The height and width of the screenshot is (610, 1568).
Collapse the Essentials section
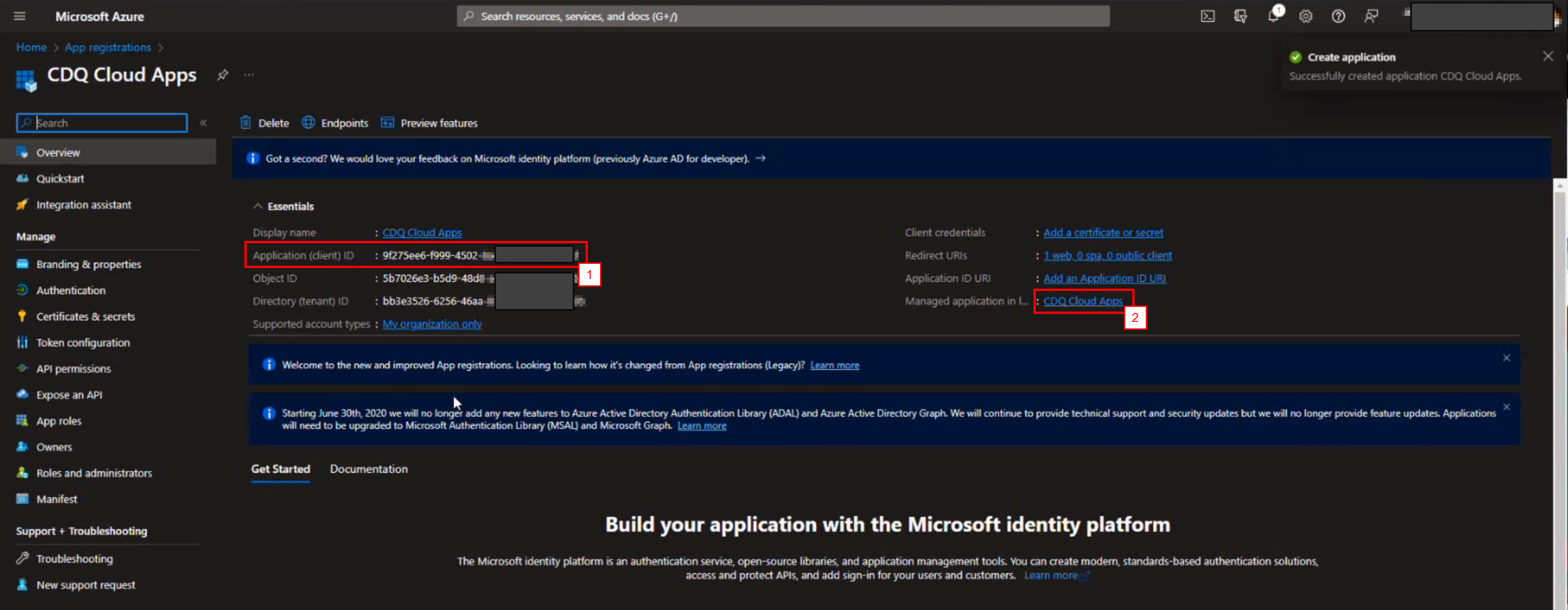pos(258,206)
